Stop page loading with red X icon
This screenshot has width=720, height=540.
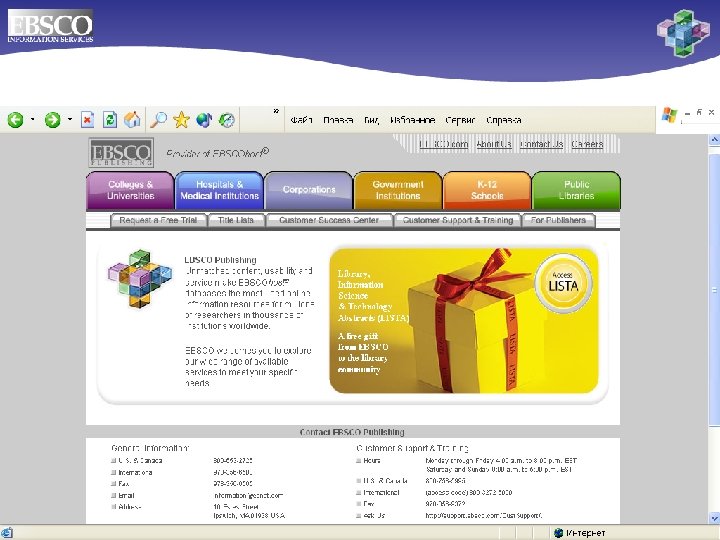click(87, 120)
